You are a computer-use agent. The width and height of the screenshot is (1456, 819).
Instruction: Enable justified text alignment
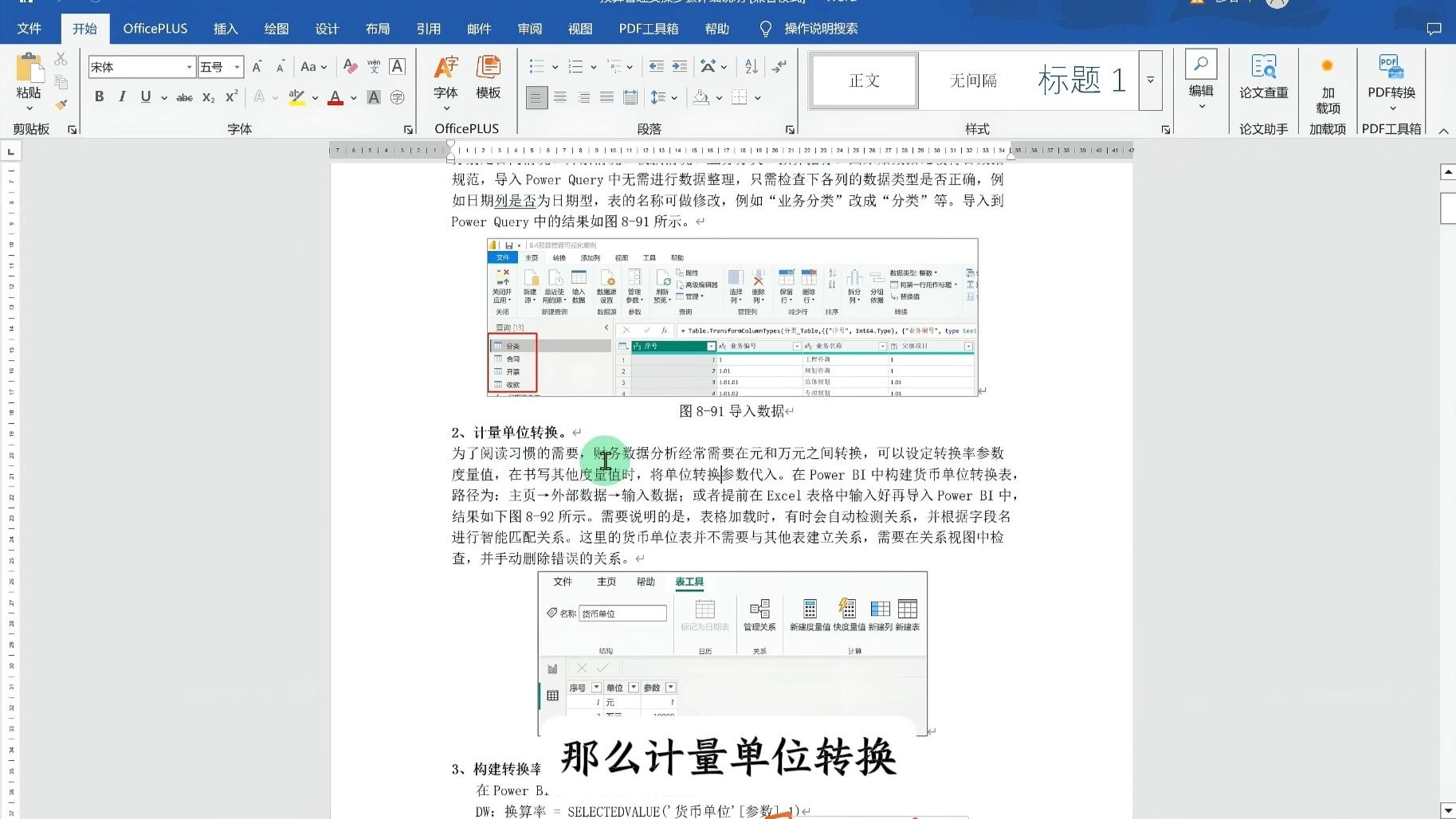pos(607,97)
